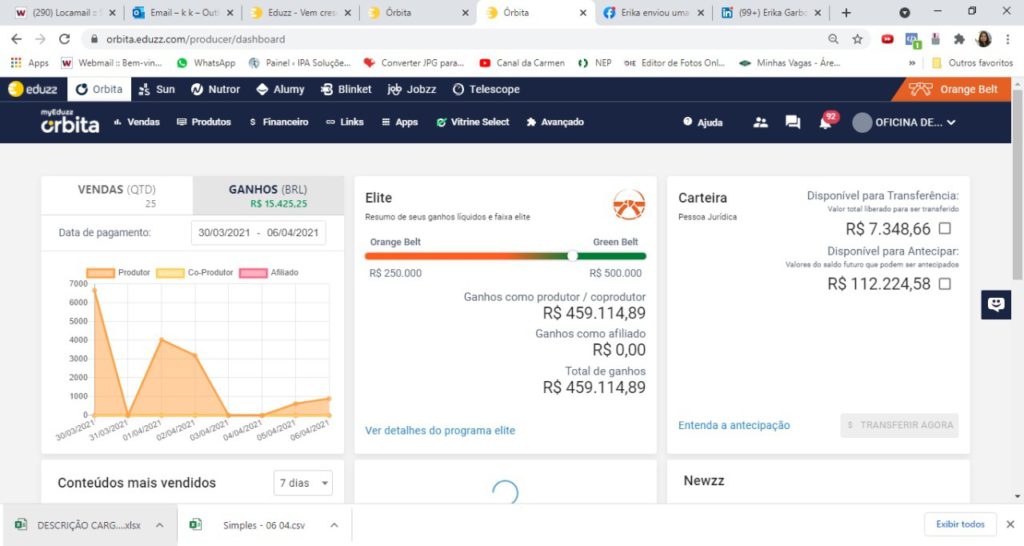Open the Outros favoritos folder
This screenshot has height=546, width=1024.
tap(972, 63)
